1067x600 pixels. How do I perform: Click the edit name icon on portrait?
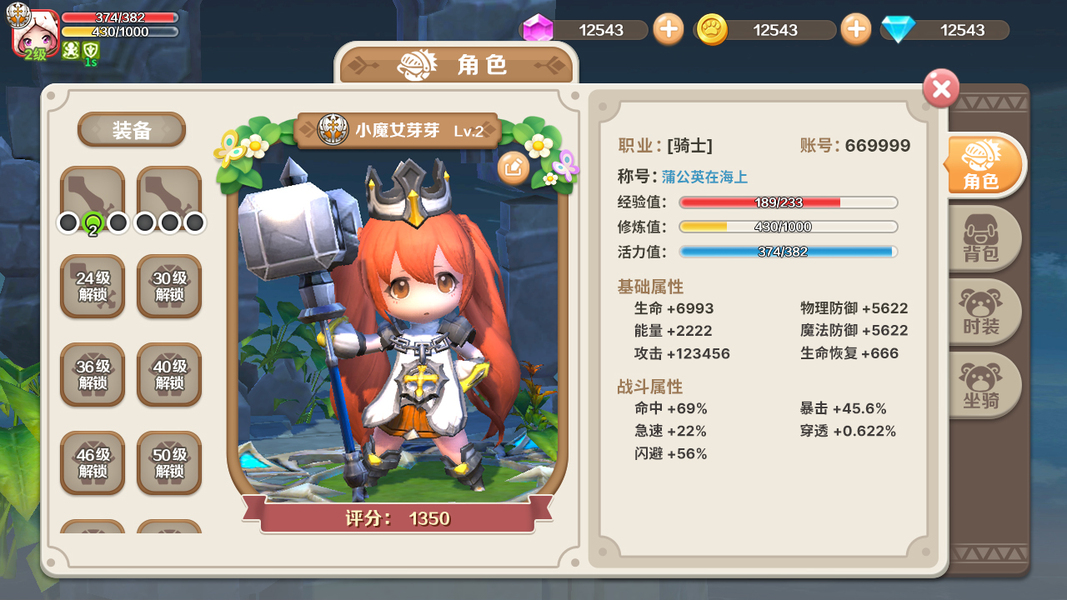[x=513, y=167]
